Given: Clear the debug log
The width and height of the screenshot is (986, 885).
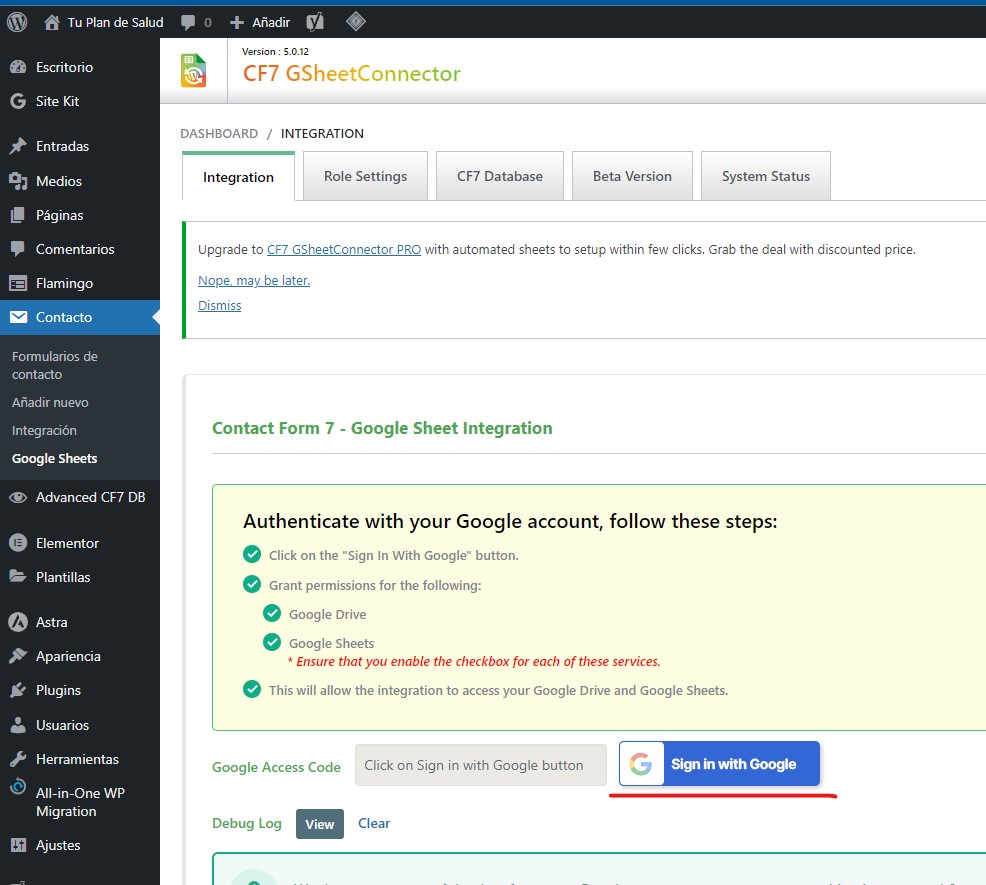Looking at the screenshot, I should pyautogui.click(x=374, y=823).
